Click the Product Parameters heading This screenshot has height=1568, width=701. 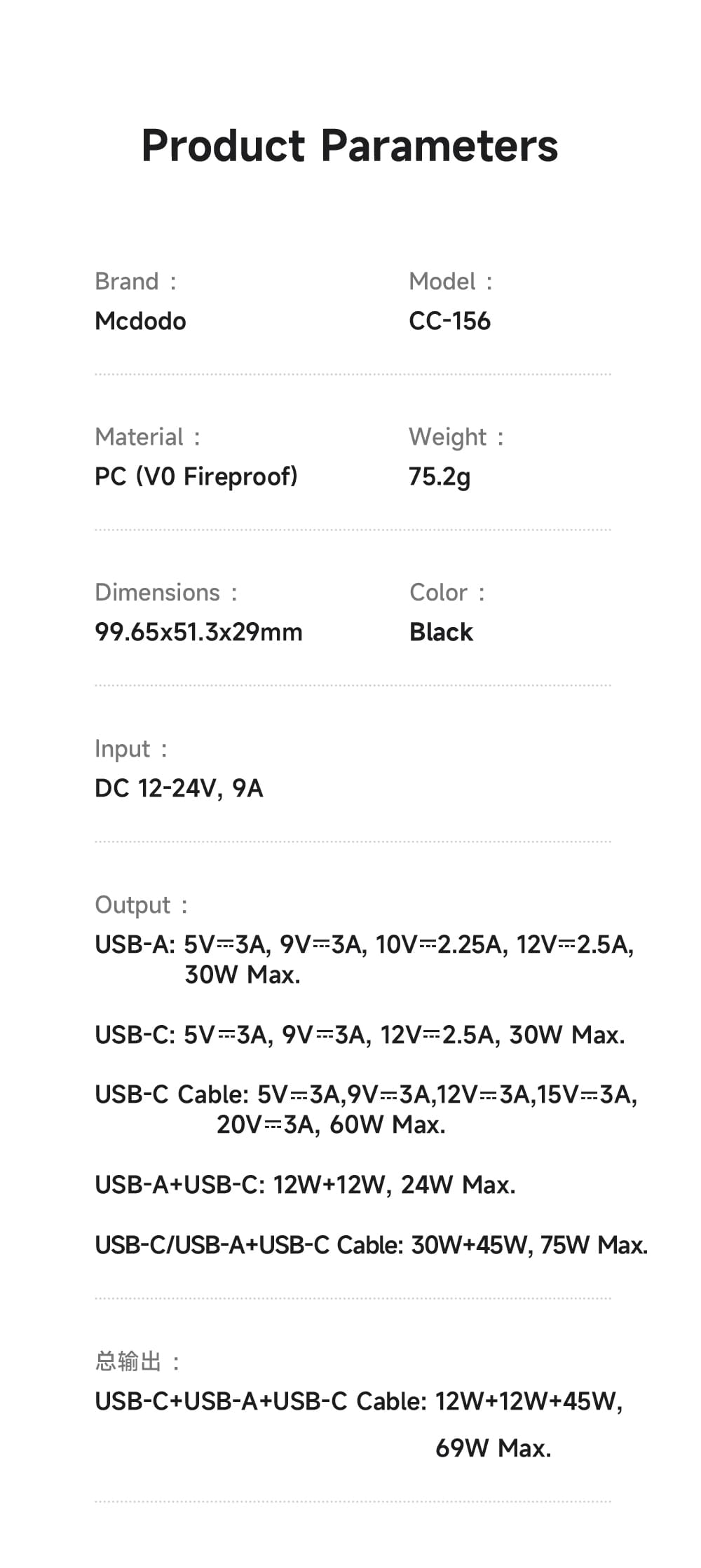coord(350,146)
